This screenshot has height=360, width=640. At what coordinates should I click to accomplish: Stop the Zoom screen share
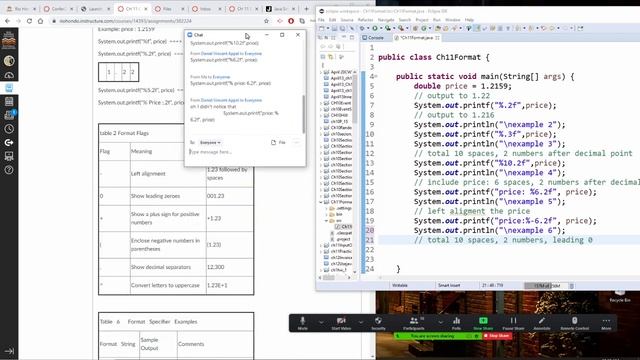(497, 336)
